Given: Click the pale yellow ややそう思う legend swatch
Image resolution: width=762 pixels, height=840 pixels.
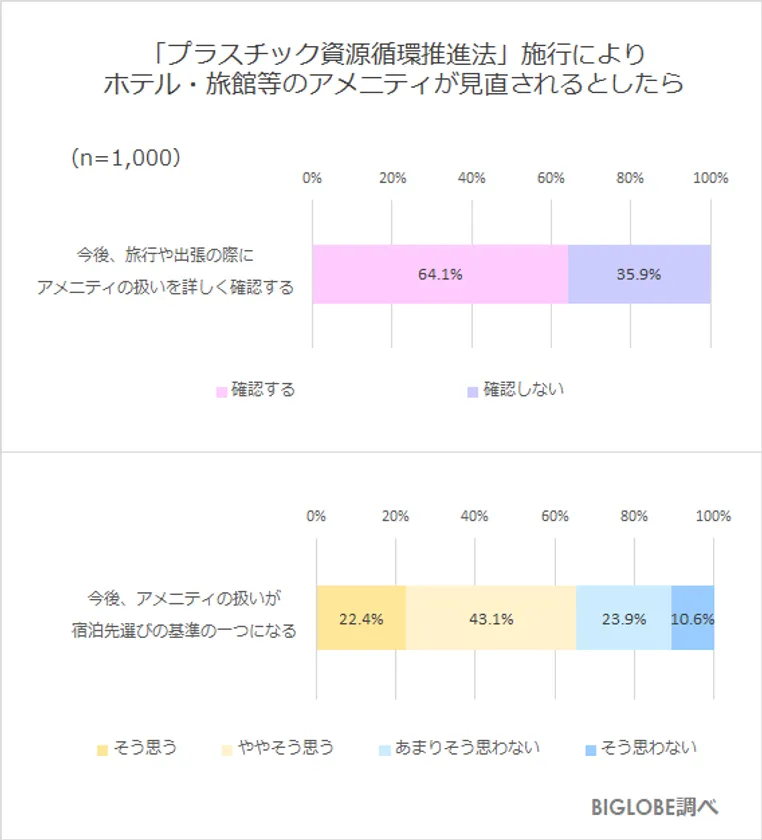Looking at the screenshot, I should click(x=229, y=748).
